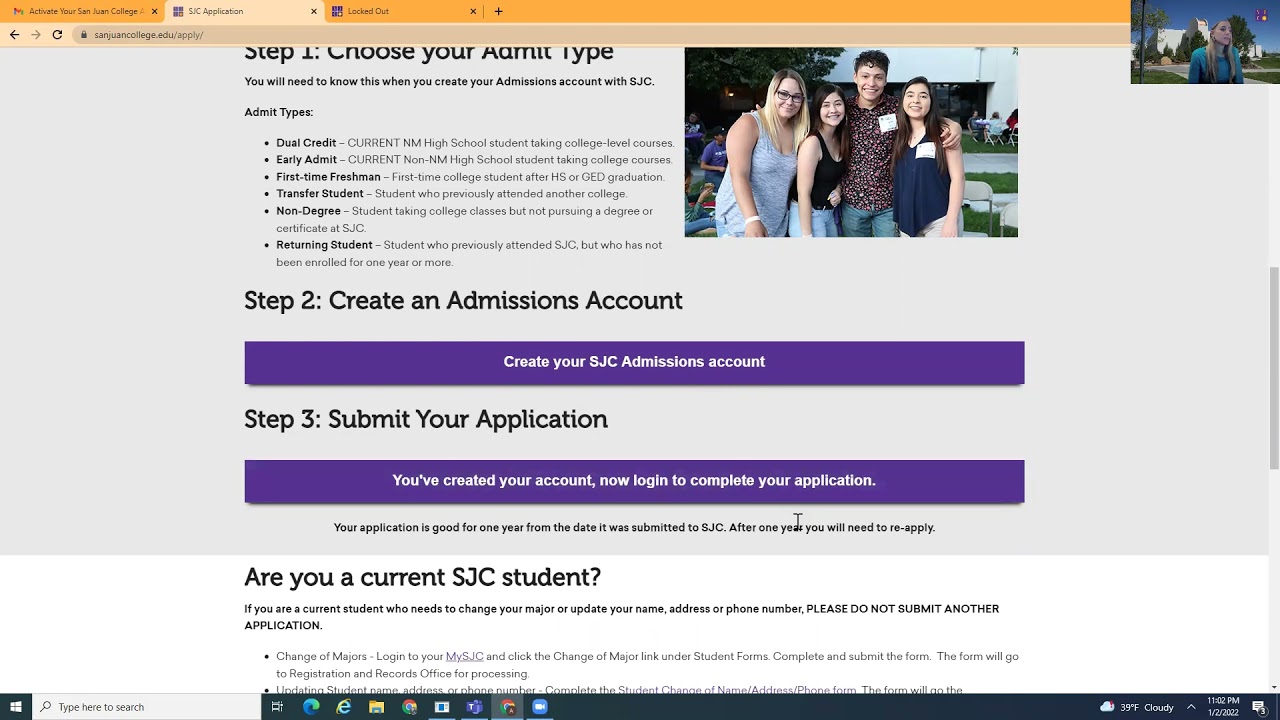Click the Step 3 Submit Your Application heading

click(426, 419)
